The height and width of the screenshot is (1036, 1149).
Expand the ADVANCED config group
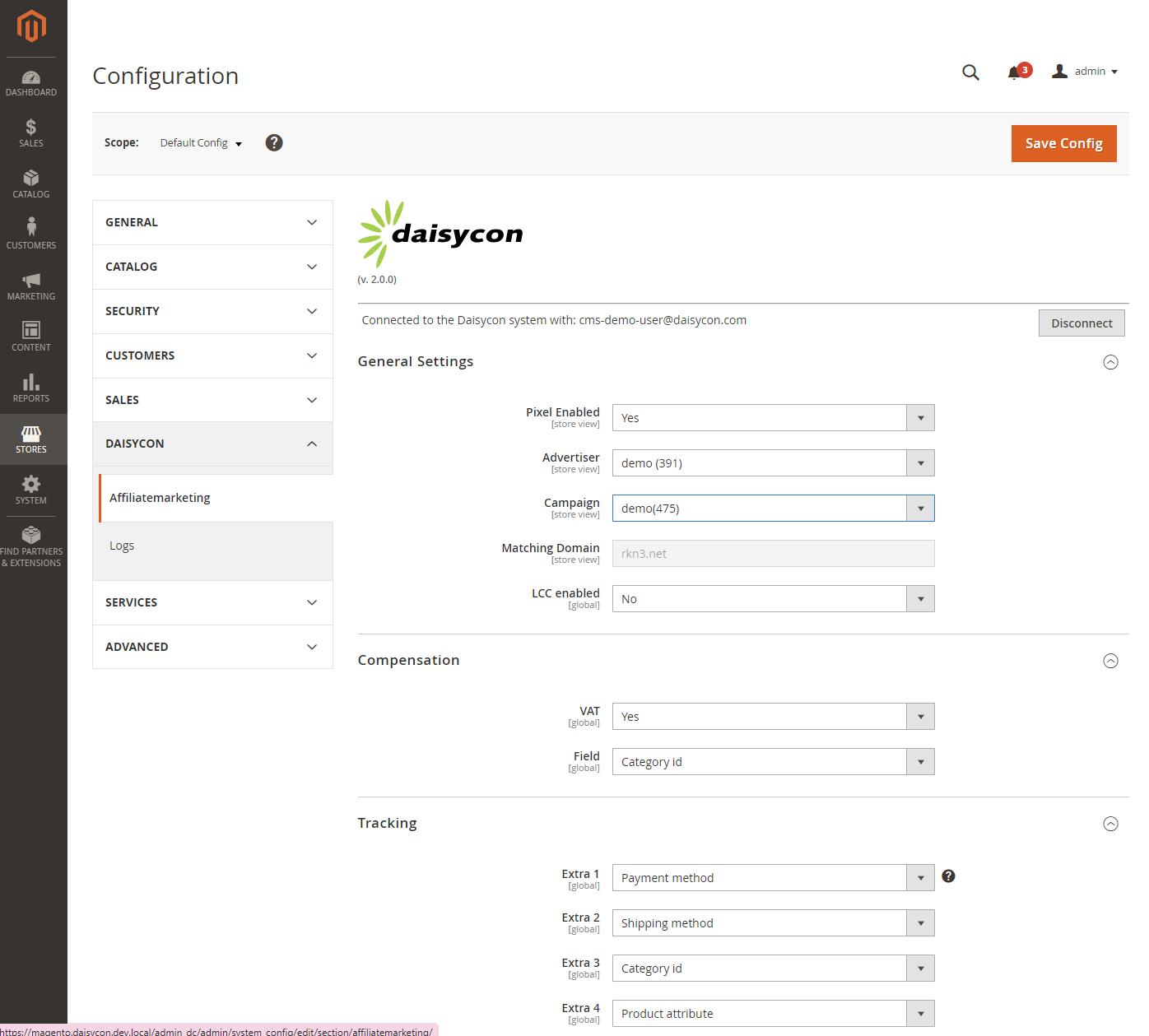click(x=212, y=647)
